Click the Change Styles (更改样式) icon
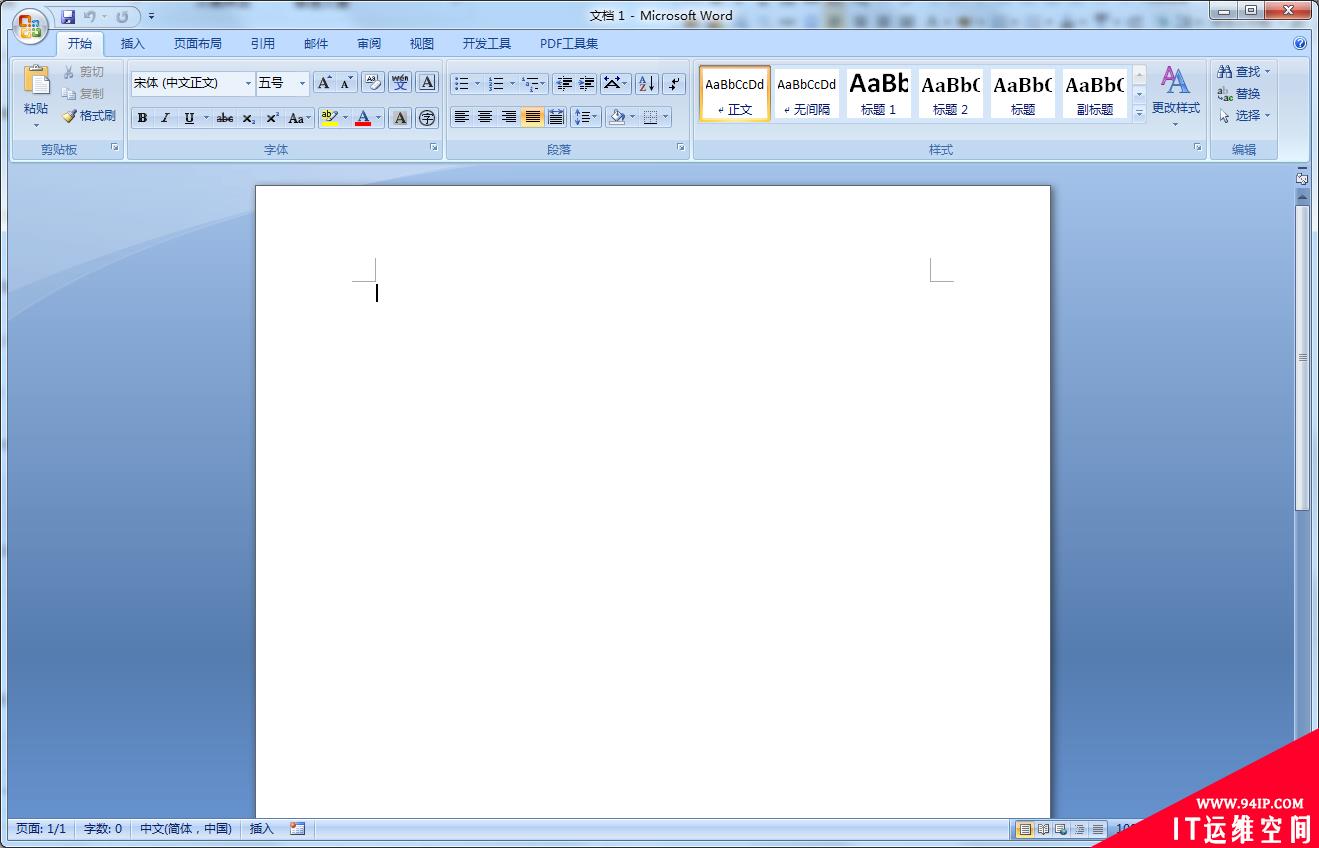Screen dimensions: 1319x848 tap(1175, 81)
